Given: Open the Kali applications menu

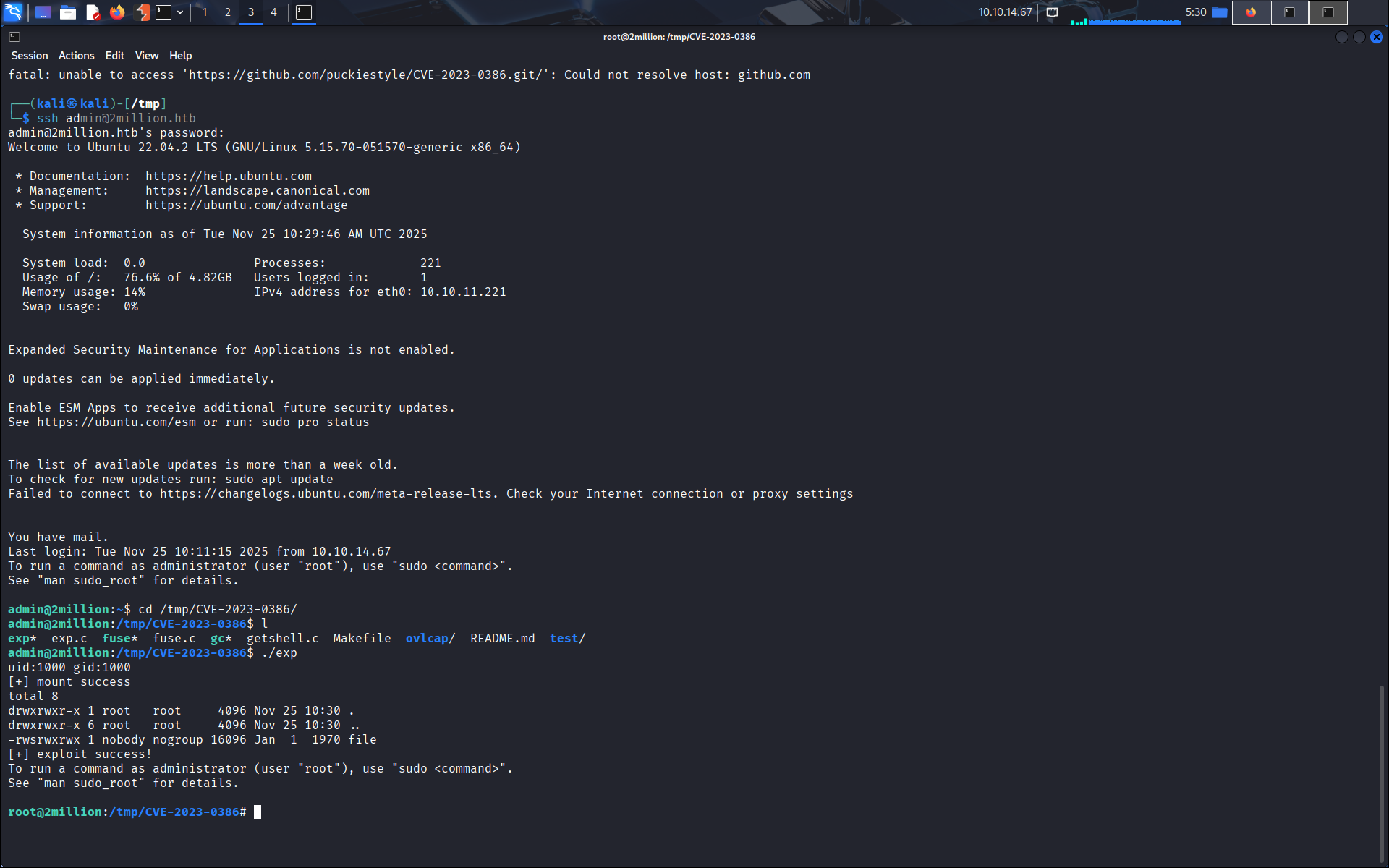Looking at the screenshot, I should (14, 12).
